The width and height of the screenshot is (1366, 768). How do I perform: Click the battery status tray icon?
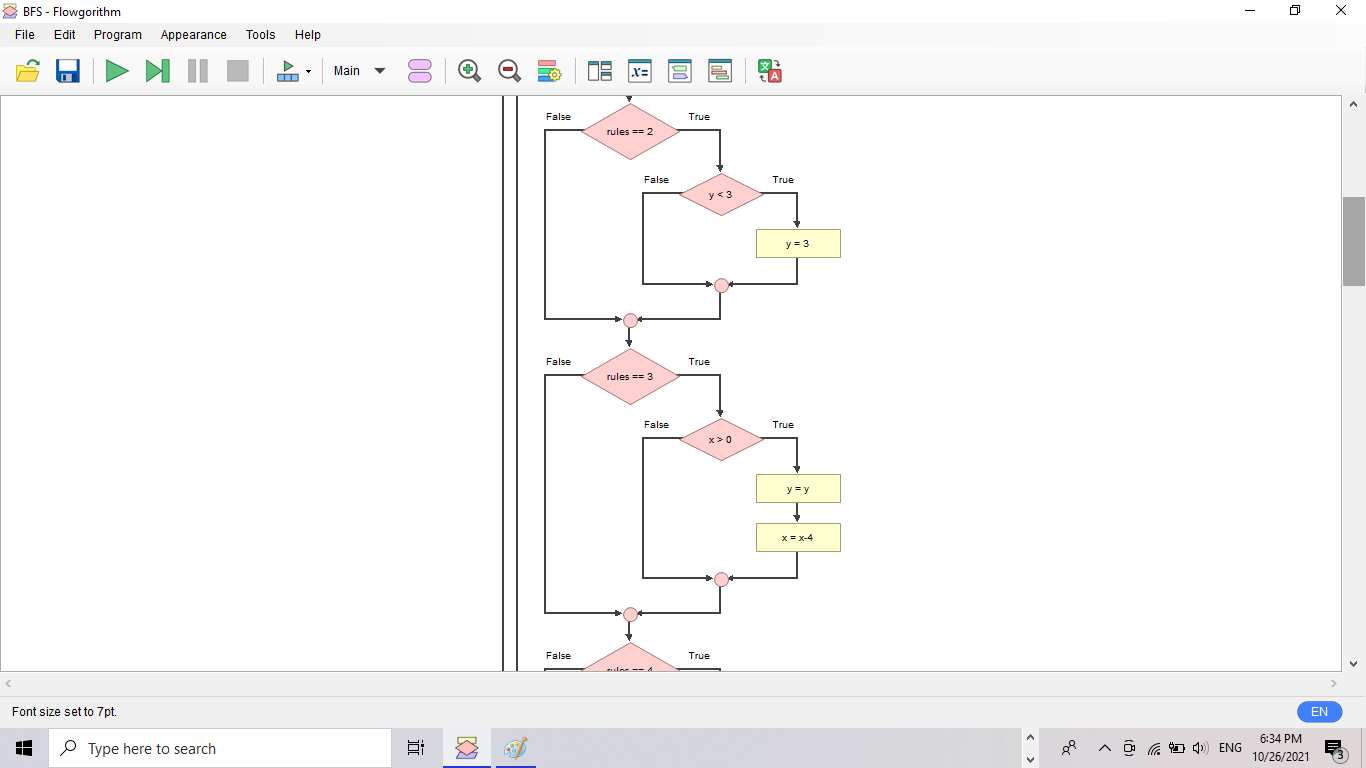click(1177, 748)
